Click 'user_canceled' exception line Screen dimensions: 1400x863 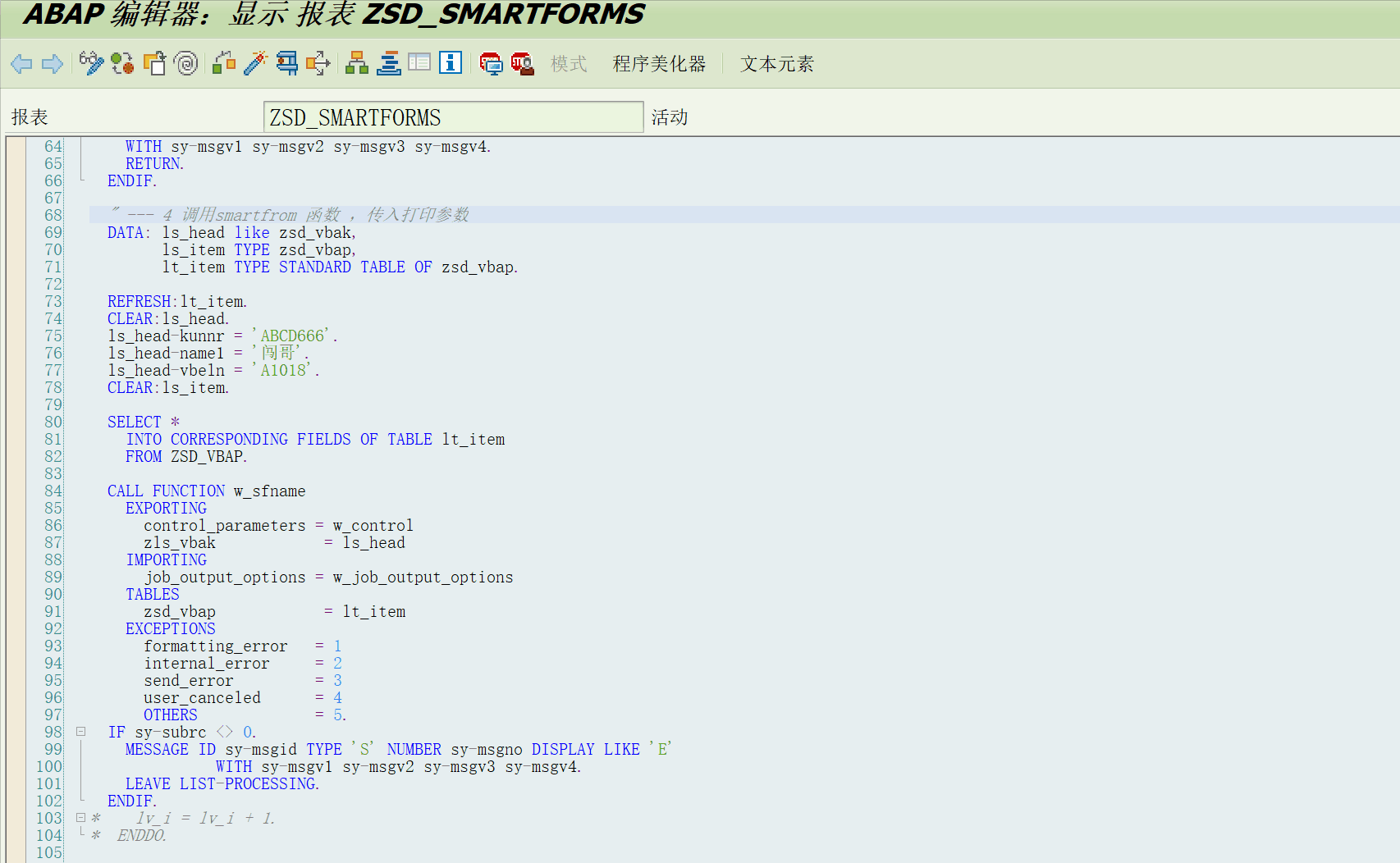click(242, 697)
